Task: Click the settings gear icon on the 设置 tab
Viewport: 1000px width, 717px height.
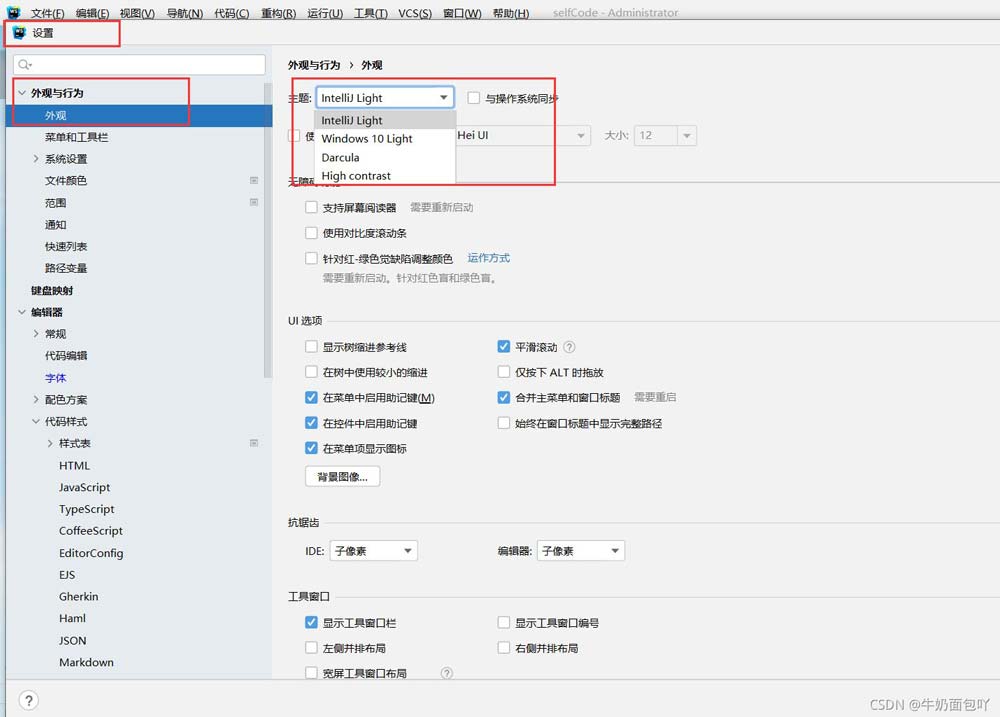Action: [x=18, y=32]
